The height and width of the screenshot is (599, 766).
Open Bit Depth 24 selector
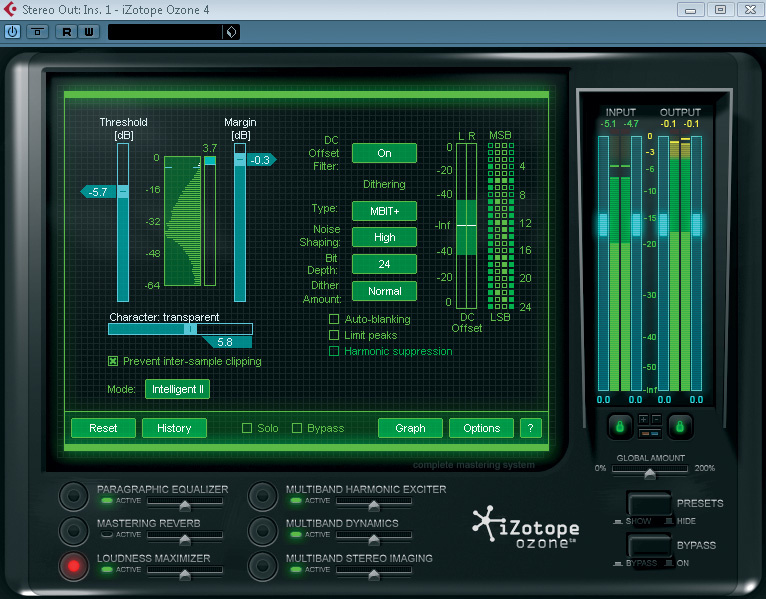[x=384, y=264]
